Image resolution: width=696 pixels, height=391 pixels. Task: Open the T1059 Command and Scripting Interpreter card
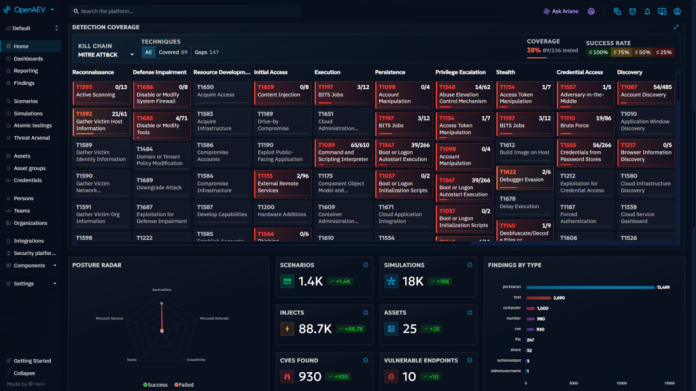(x=343, y=153)
